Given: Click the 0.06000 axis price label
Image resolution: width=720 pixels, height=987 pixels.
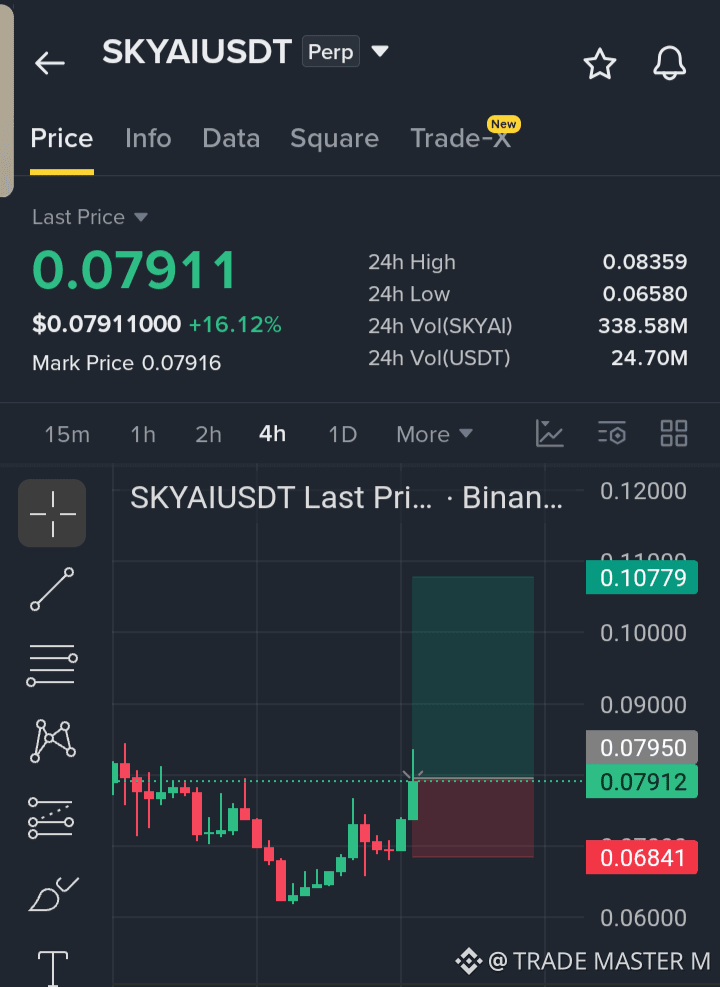Looking at the screenshot, I should pos(643,918).
